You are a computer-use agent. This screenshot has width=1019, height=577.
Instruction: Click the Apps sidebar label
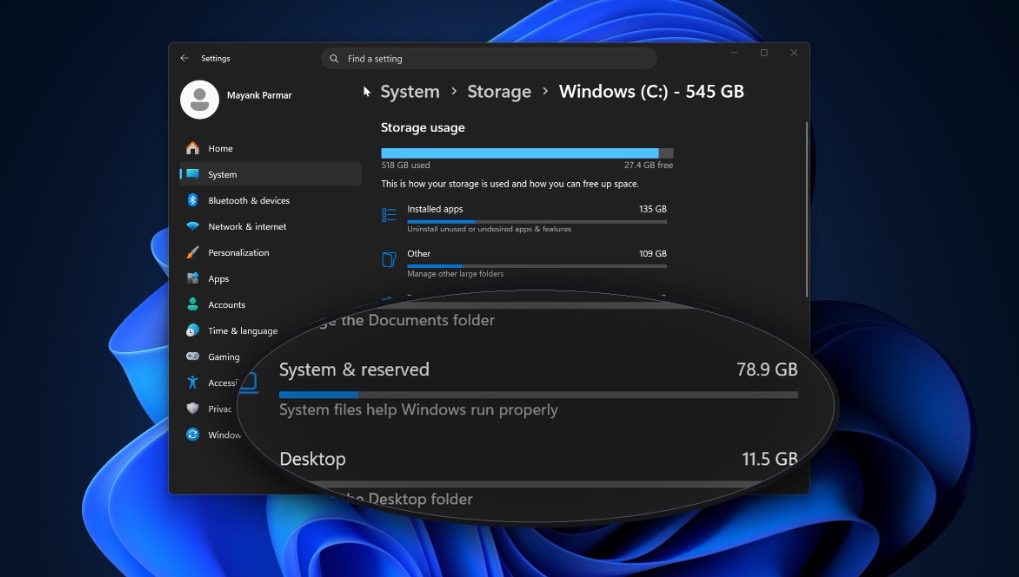coord(218,279)
